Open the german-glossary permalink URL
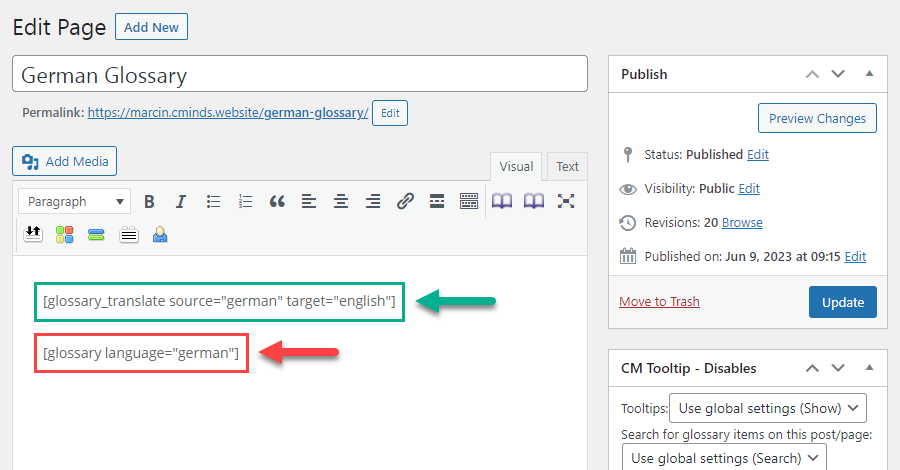This screenshot has height=470, width=900. point(228,112)
